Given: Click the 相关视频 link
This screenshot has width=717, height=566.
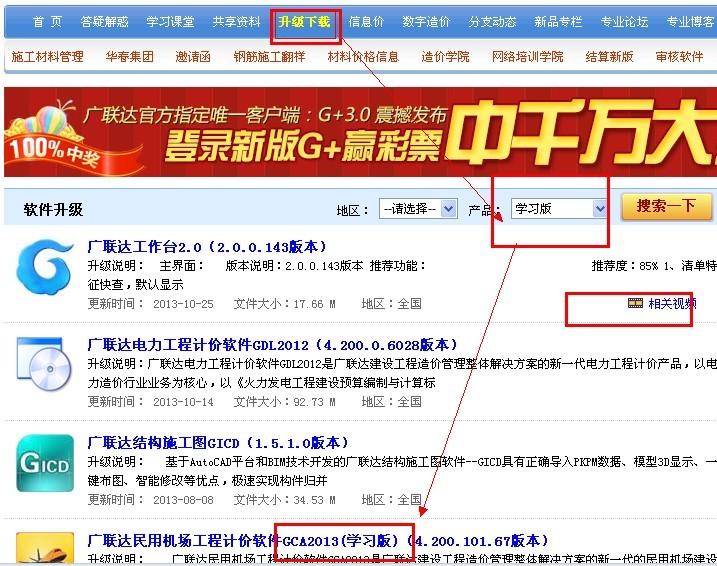Looking at the screenshot, I should point(672,304).
